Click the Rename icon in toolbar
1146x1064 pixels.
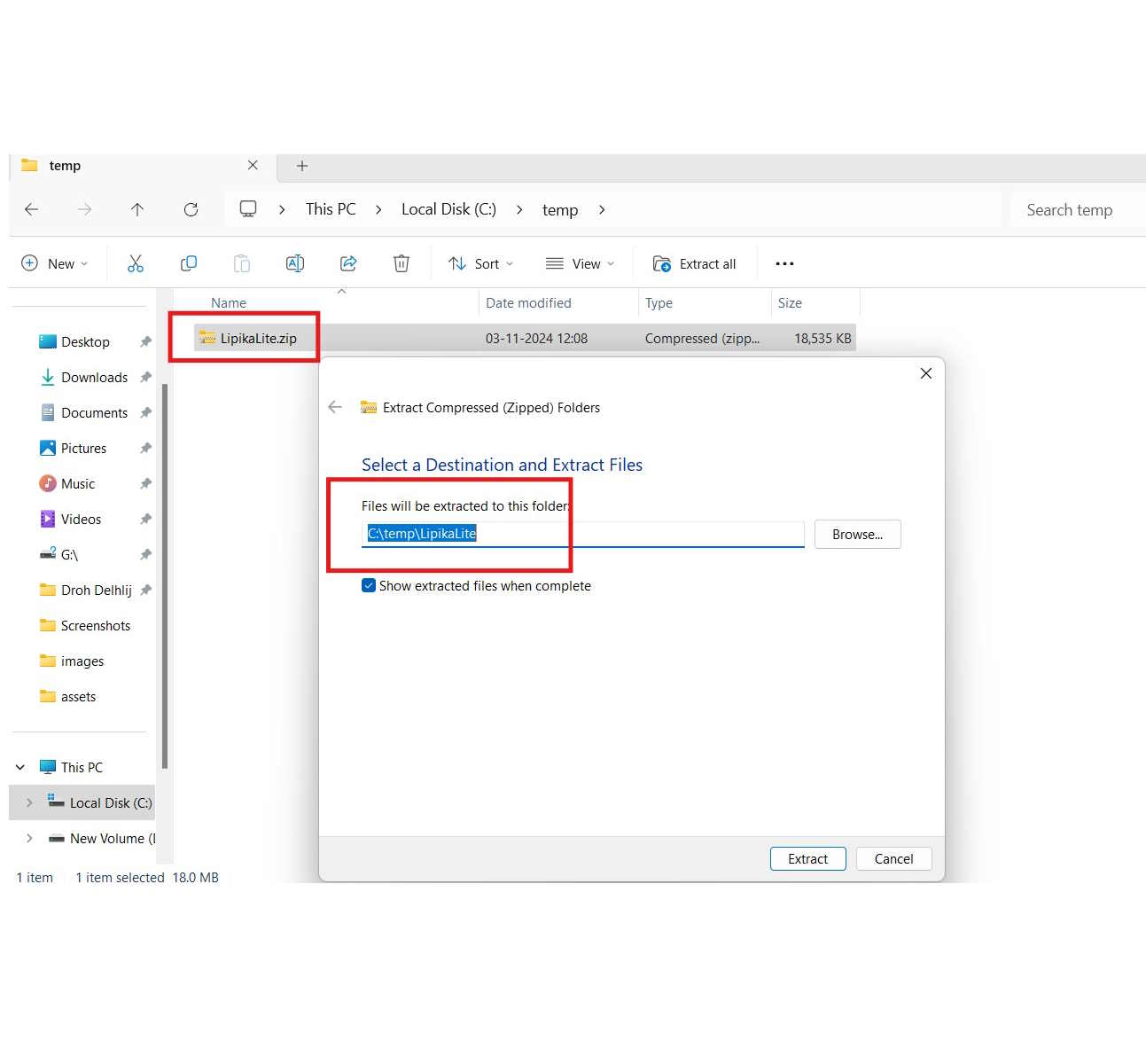tap(295, 263)
